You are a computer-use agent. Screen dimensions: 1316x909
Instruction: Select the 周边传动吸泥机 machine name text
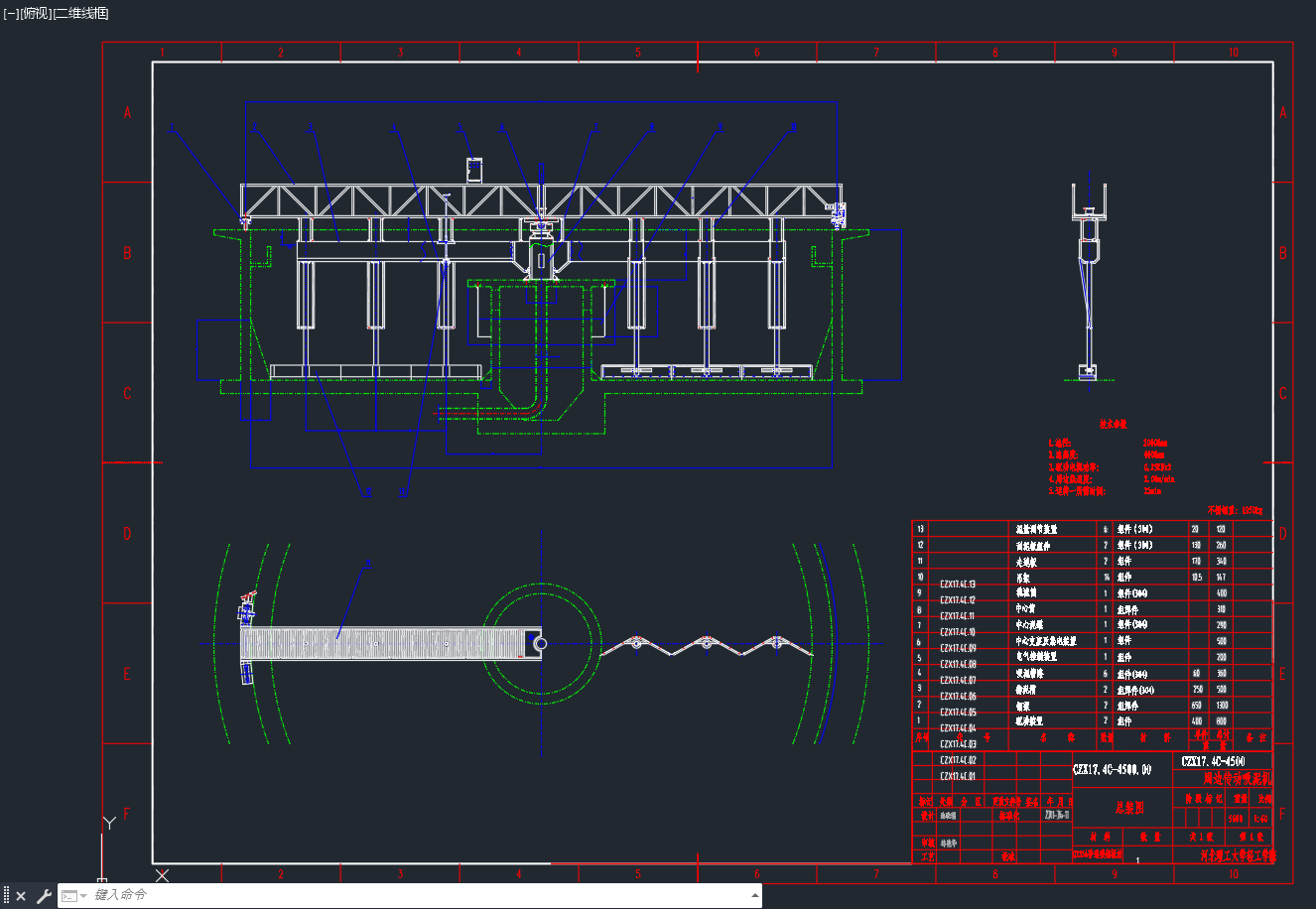point(1238,779)
